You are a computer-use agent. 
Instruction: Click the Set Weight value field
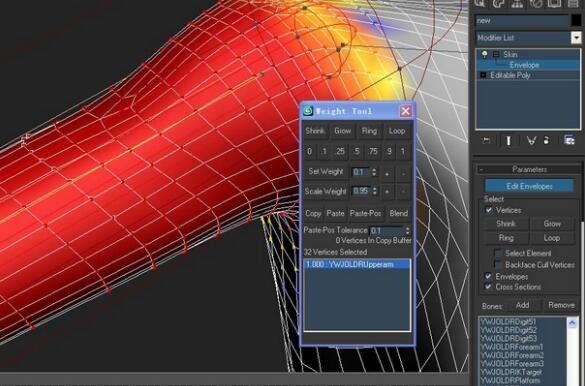pyautogui.click(x=360, y=172)
